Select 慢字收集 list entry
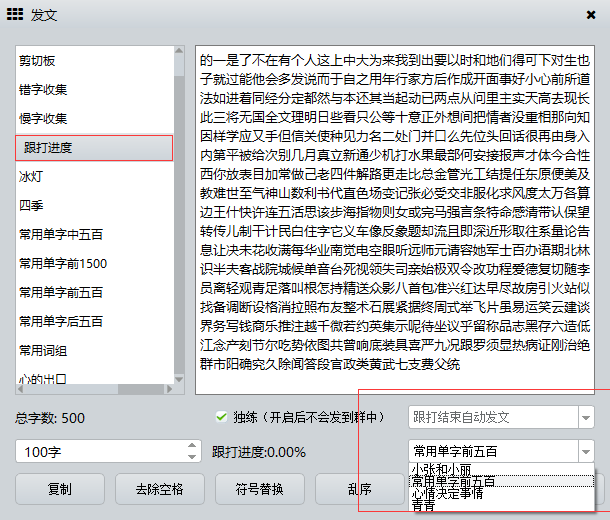The image size is (610, 520). point(94,119)
